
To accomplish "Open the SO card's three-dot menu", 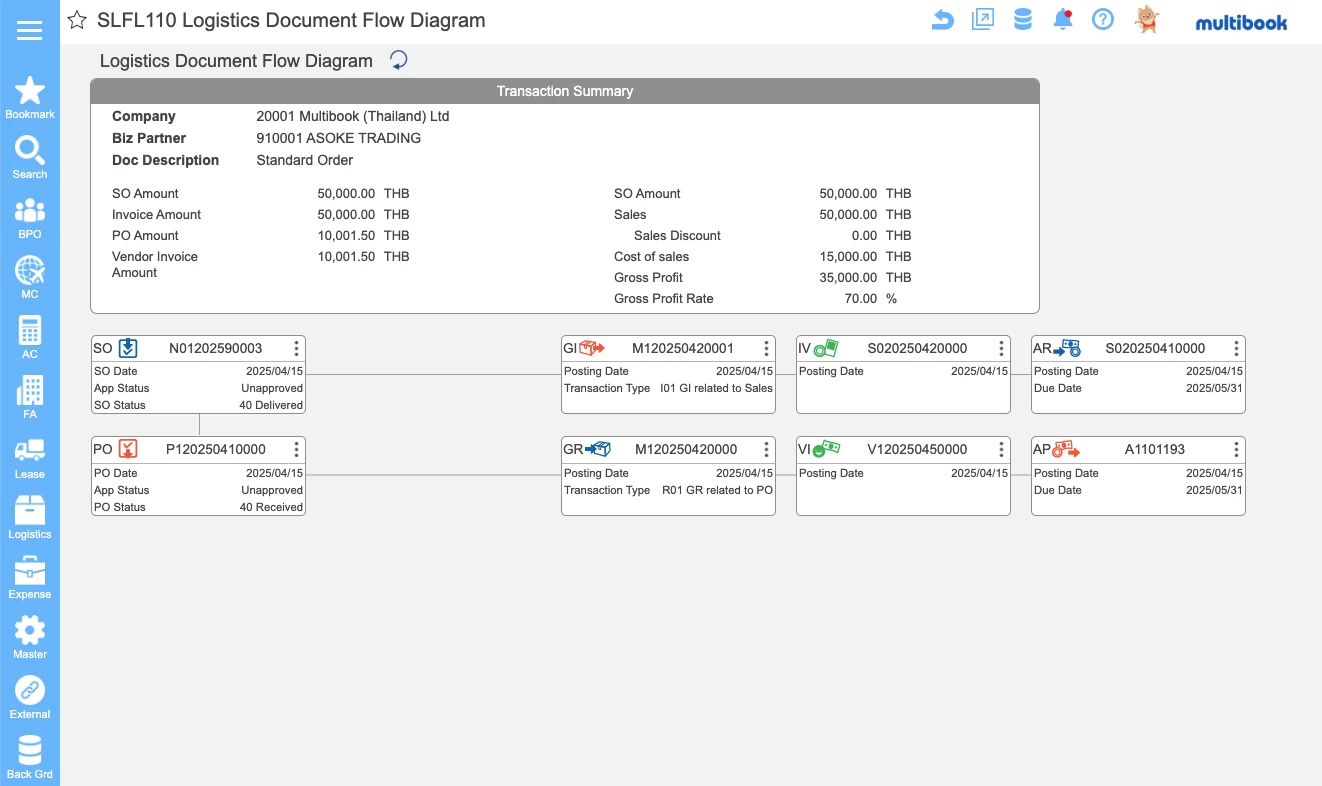I will [296, 349].
